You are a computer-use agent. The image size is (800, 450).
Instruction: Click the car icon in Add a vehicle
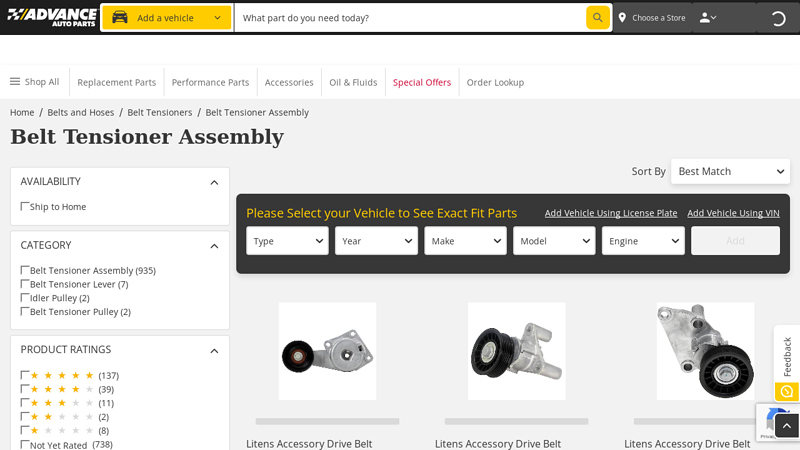(x=120, y=18)
